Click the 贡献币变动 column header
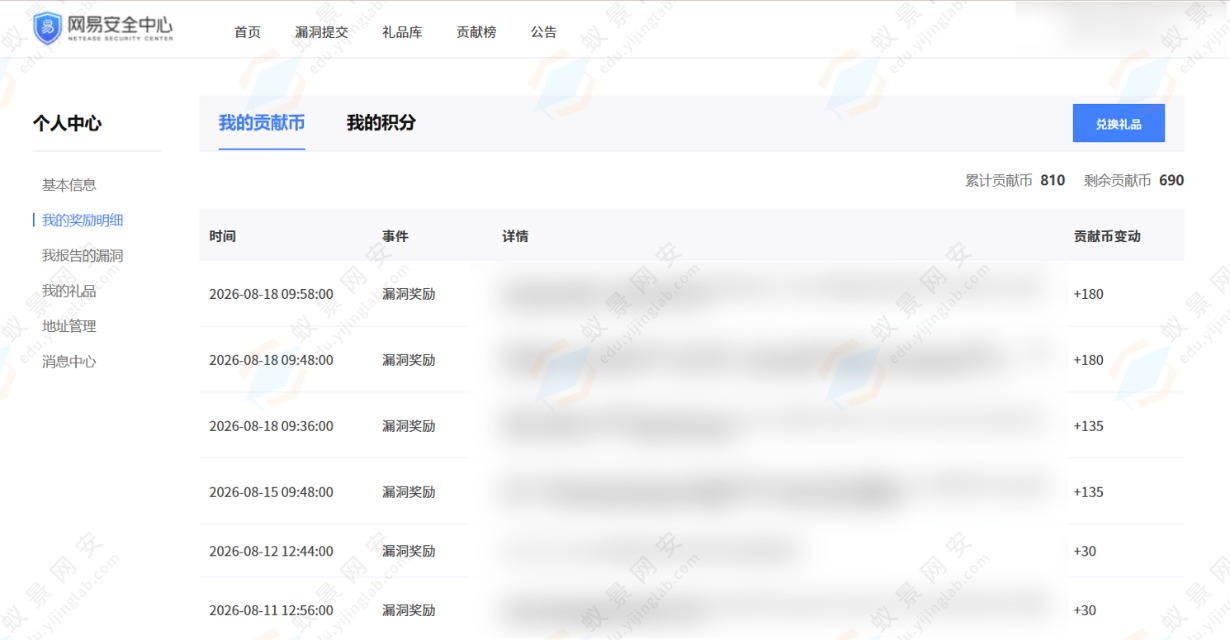This screenshot has height=640, width=1230. 1107,236
